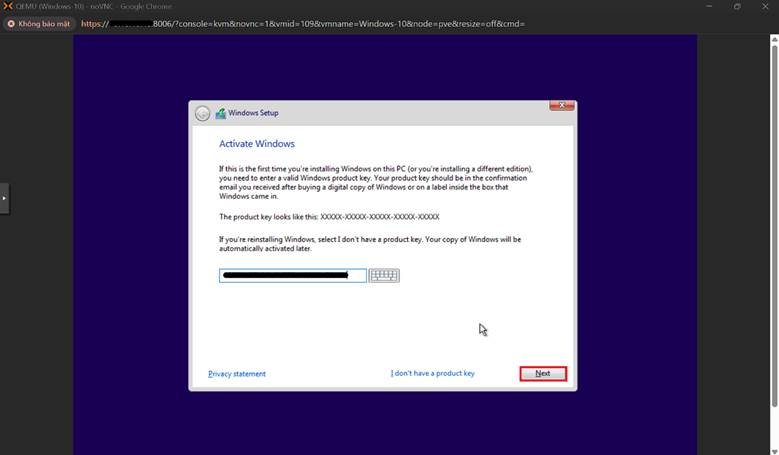The height and width of the screenshot is (455, 779).
Task: Click the vertical scrollbar on the right
Action: 774,220
